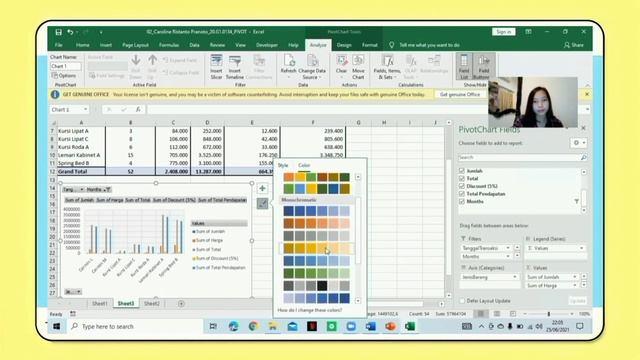Click the Chart Elements plus button
Viewport: 640px width, 360px height.
coord(262,188)
